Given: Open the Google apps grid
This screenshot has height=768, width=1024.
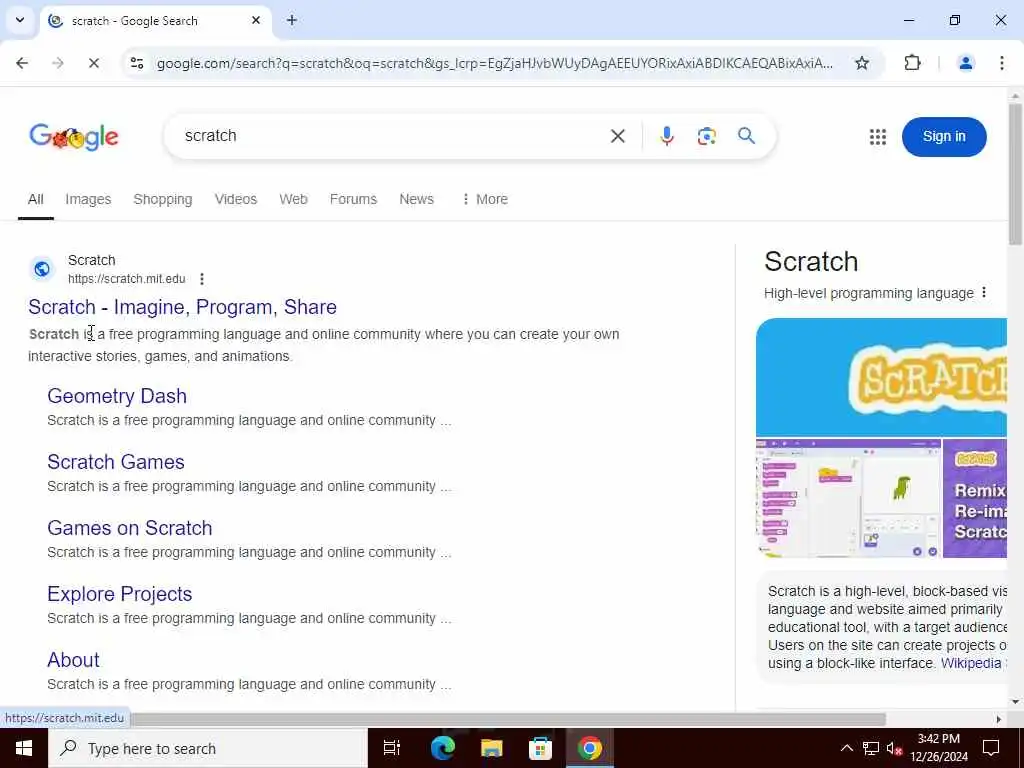Looking at the screenshot, I should click(878, 136).
